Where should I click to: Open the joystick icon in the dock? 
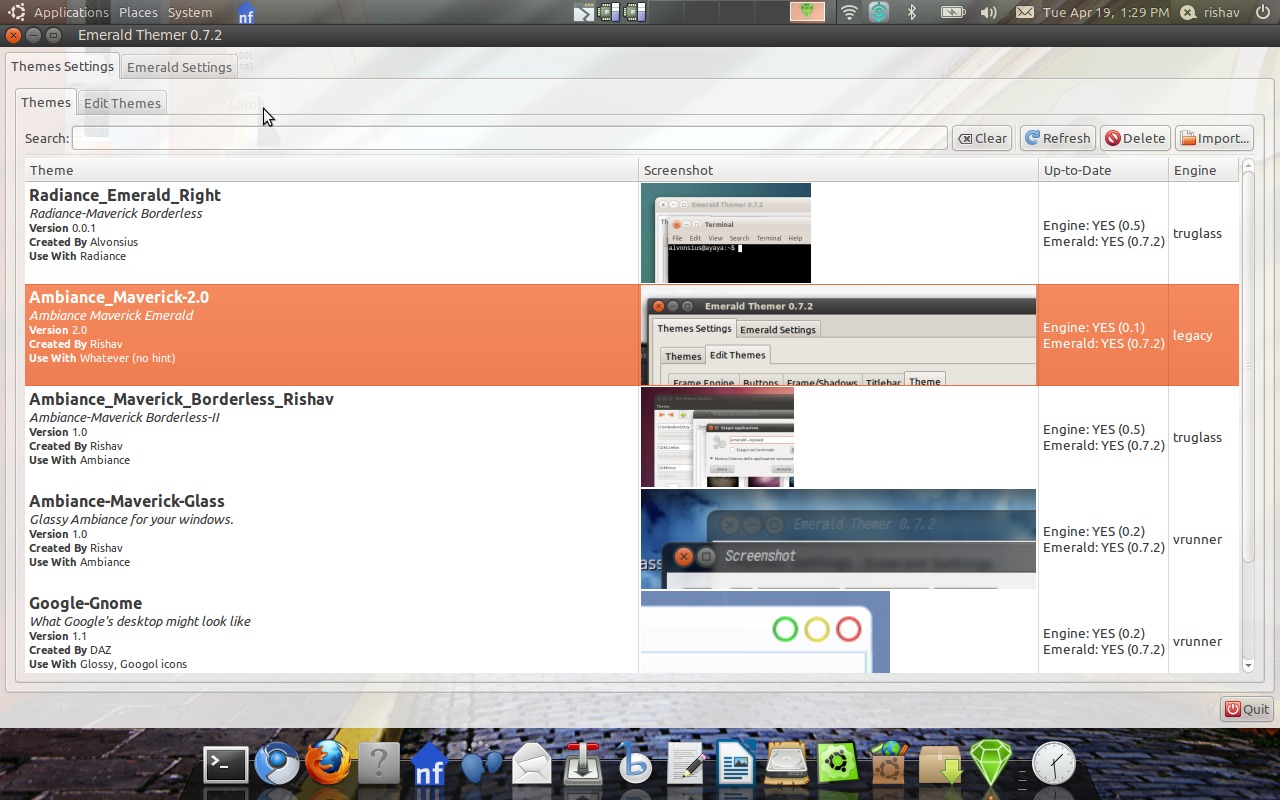coord(583,765)
